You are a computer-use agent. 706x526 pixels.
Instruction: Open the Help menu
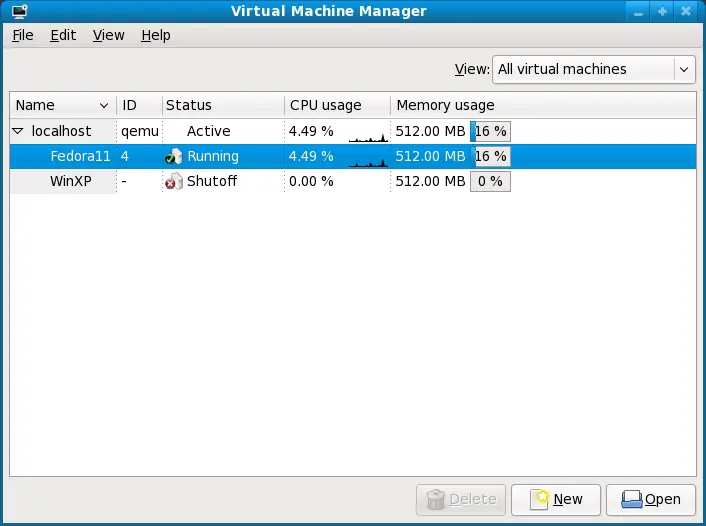155,35
